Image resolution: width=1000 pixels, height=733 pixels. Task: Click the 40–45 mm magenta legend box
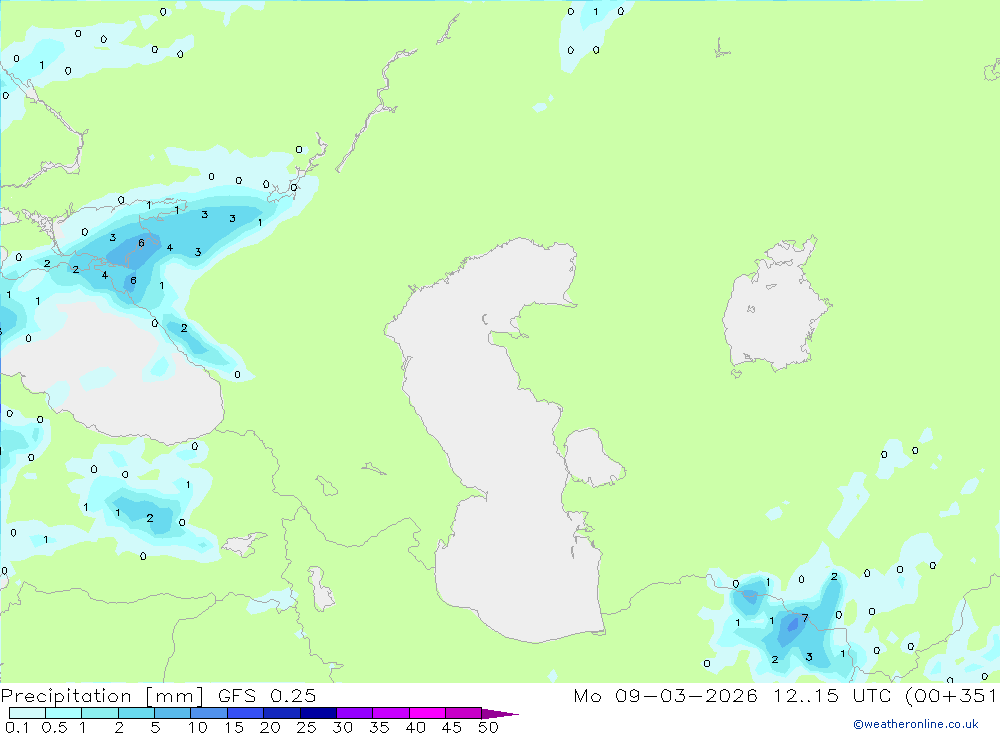(x=427, y=713)
